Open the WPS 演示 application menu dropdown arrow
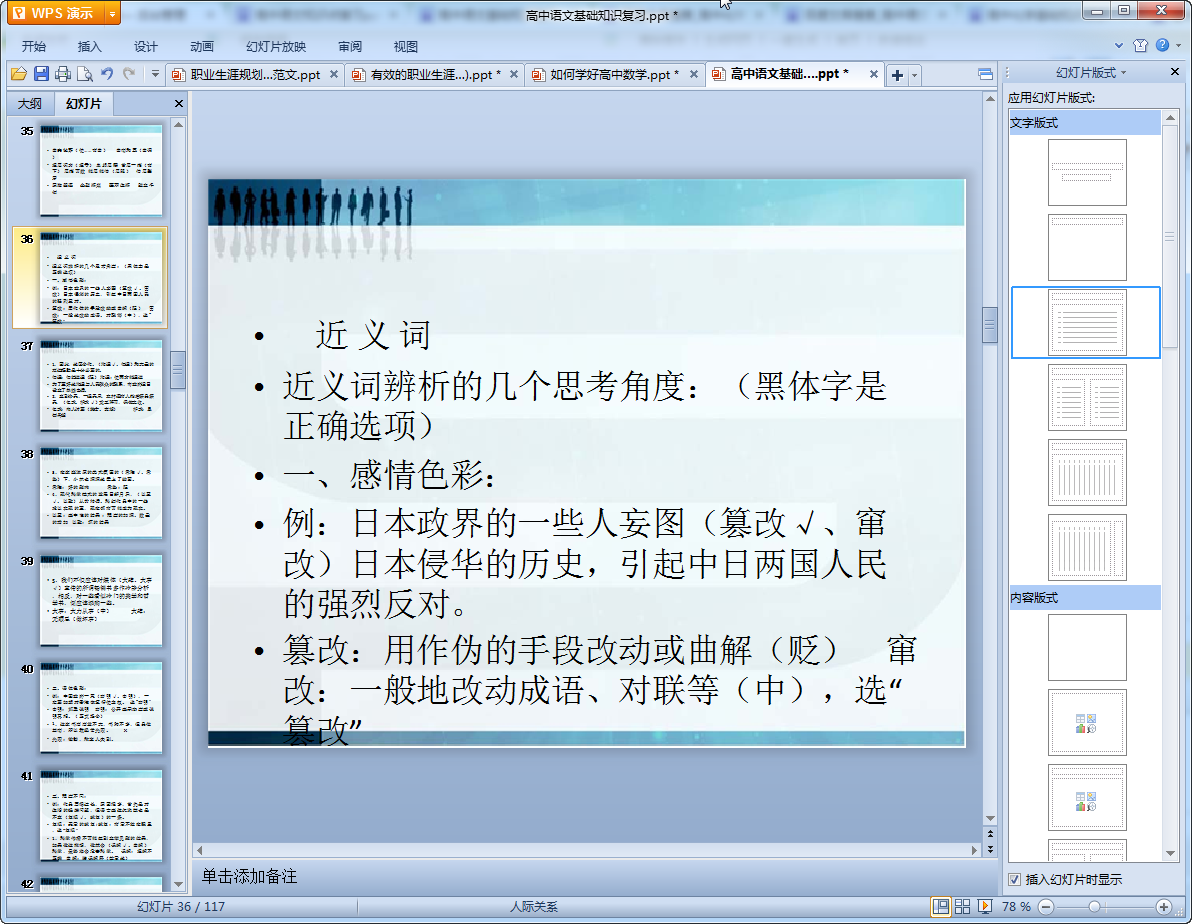Screen dimensions: 1192x924 [x=113, y=13]
